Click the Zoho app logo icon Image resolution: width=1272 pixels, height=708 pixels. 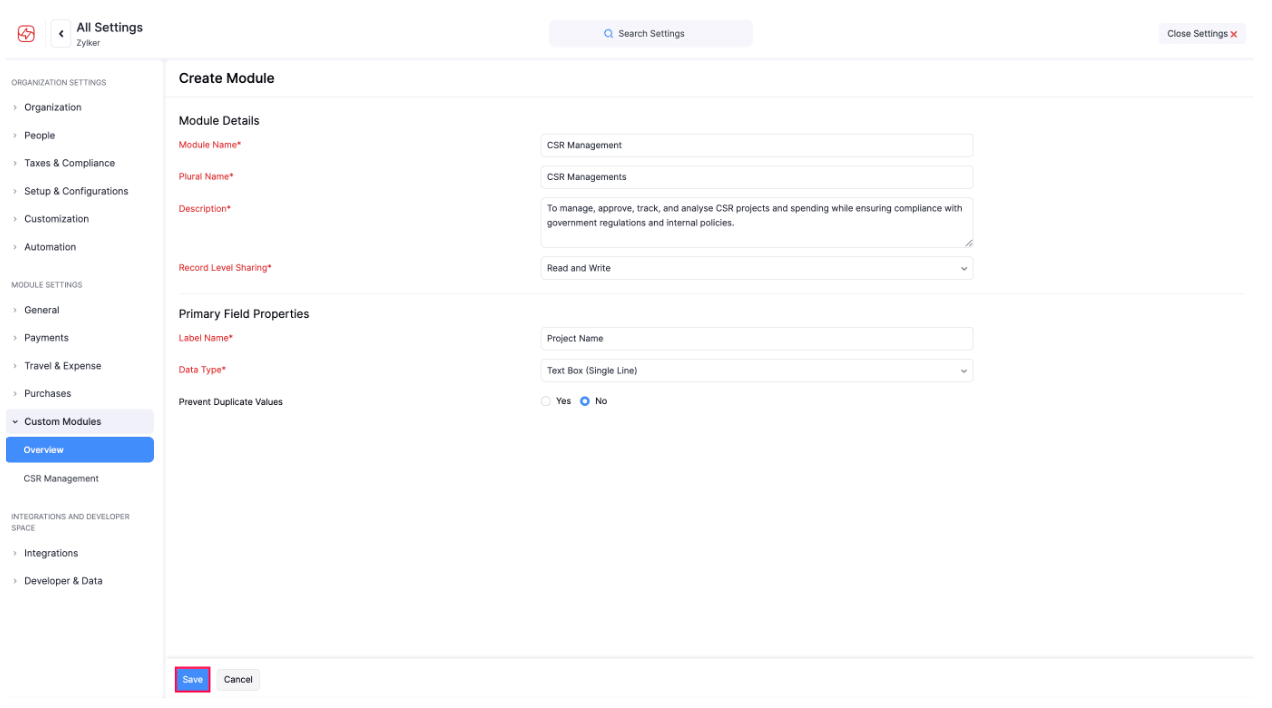[25, 32]
